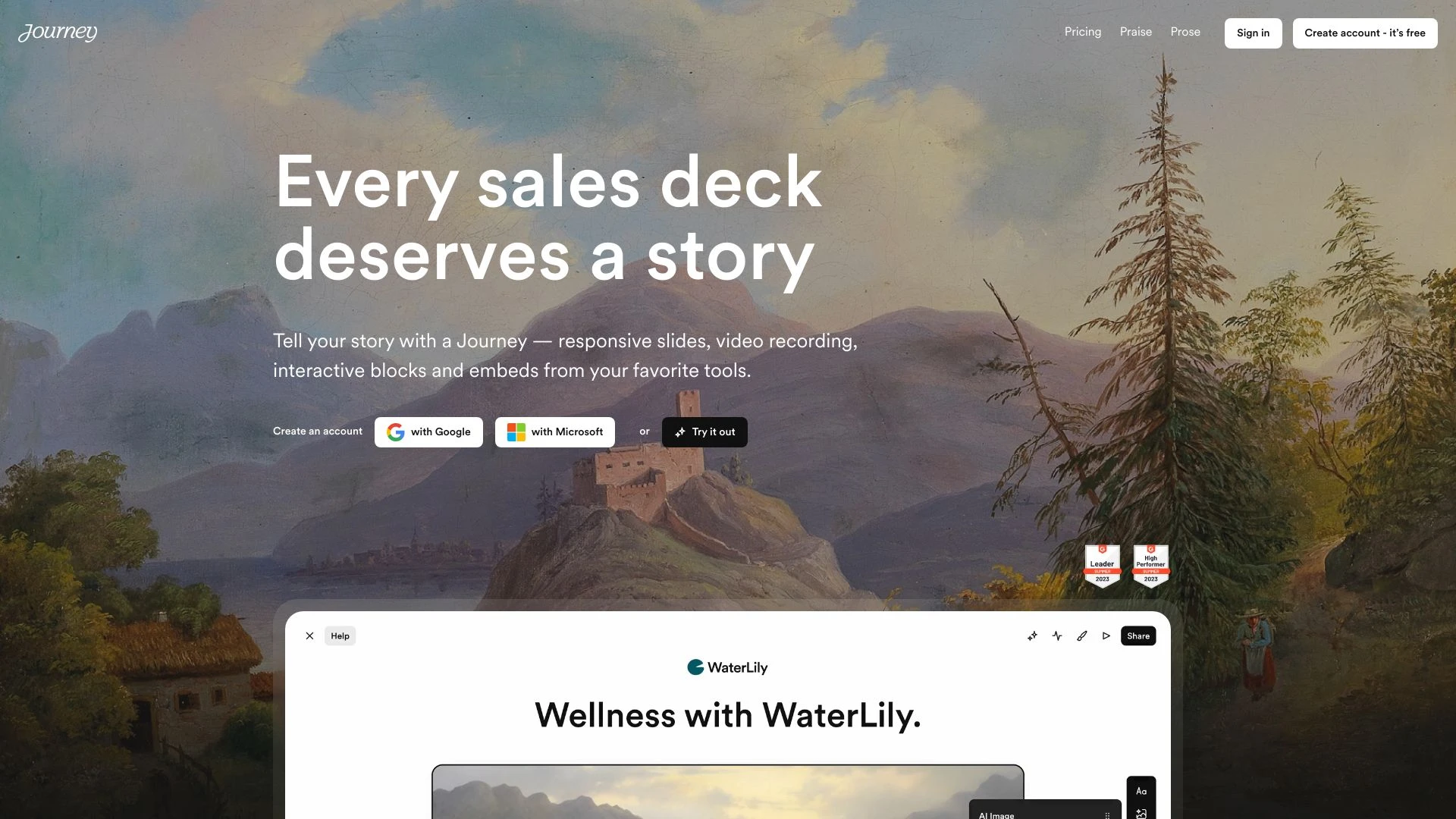
Task: Click the three-dot options menu icon
Action: (x=1107, y=813)
